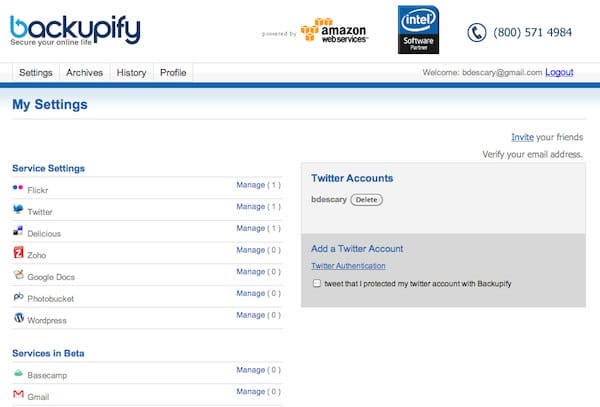Manage the Flickr service settings
The image size is (600, 407).
[250, 185]
